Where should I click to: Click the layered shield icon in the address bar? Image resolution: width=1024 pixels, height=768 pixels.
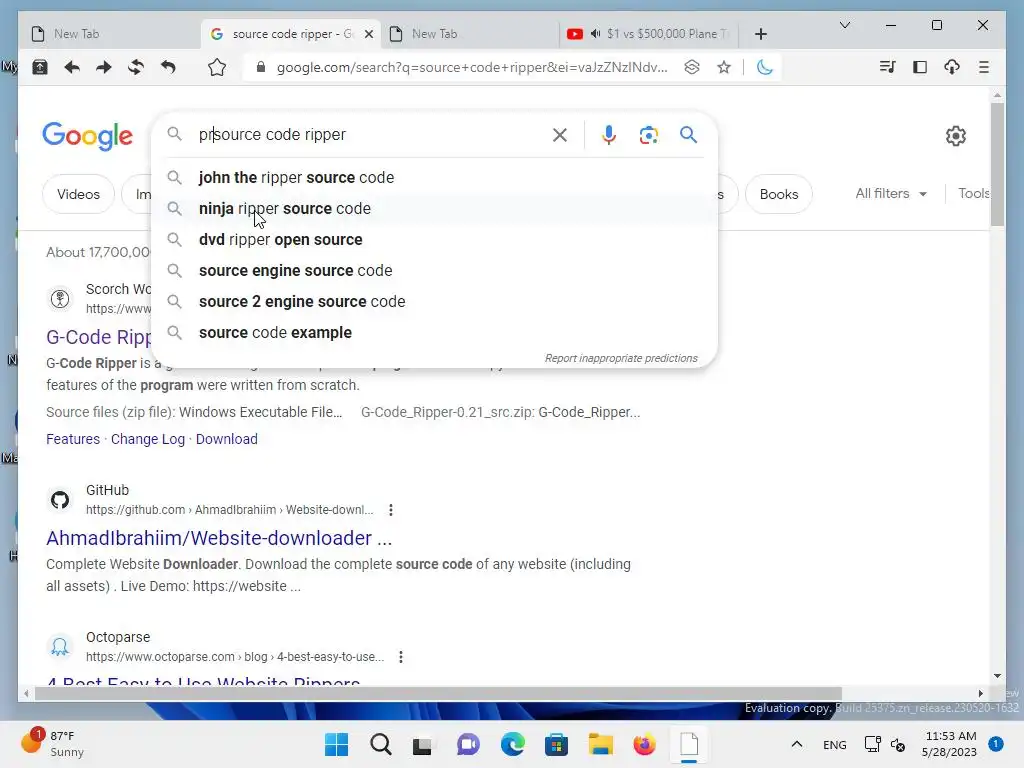692,67
